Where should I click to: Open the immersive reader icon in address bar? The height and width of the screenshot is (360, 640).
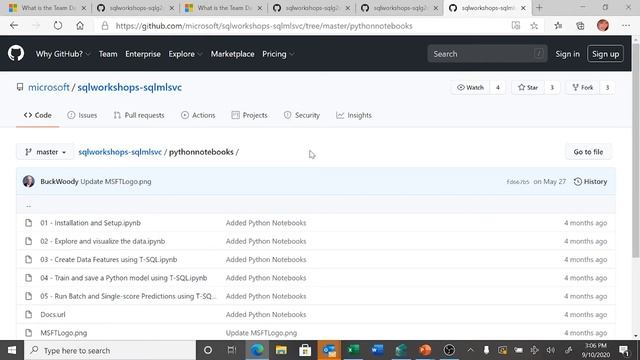(516, 26)
